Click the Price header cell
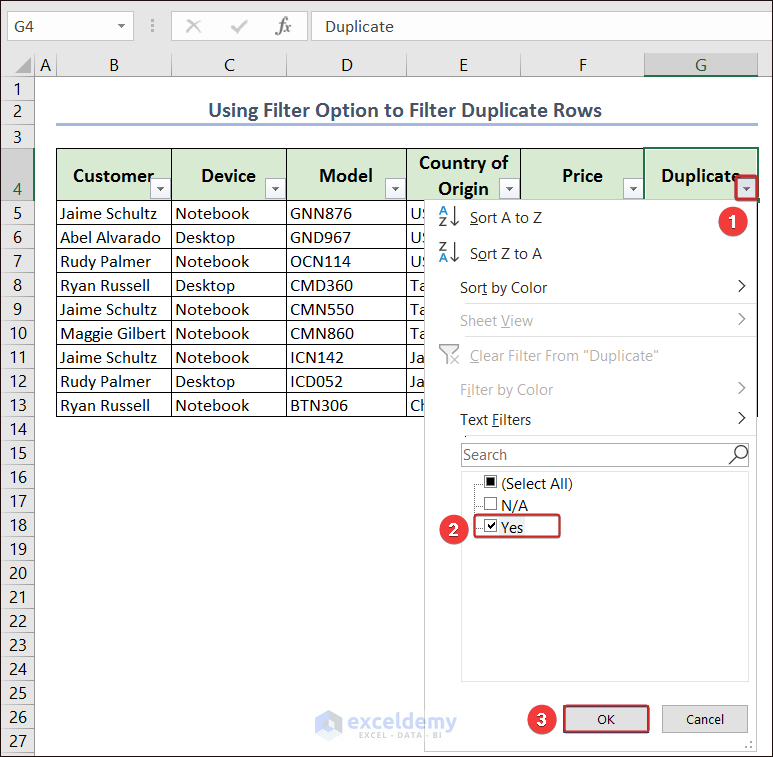This screenshot has width=773, height=757. pos(582,174)
